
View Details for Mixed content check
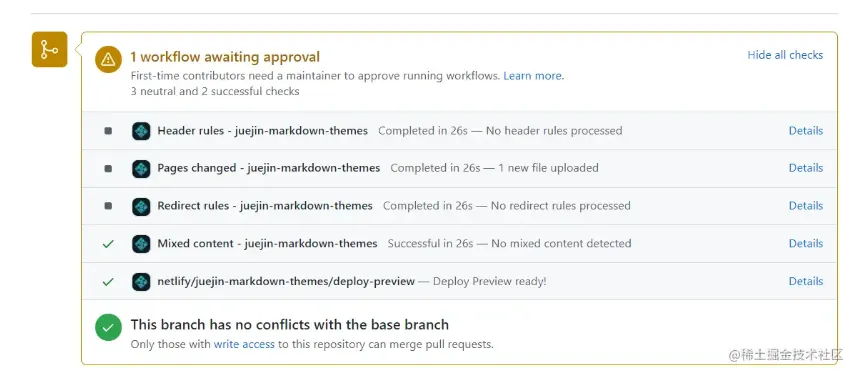point(805,244)
